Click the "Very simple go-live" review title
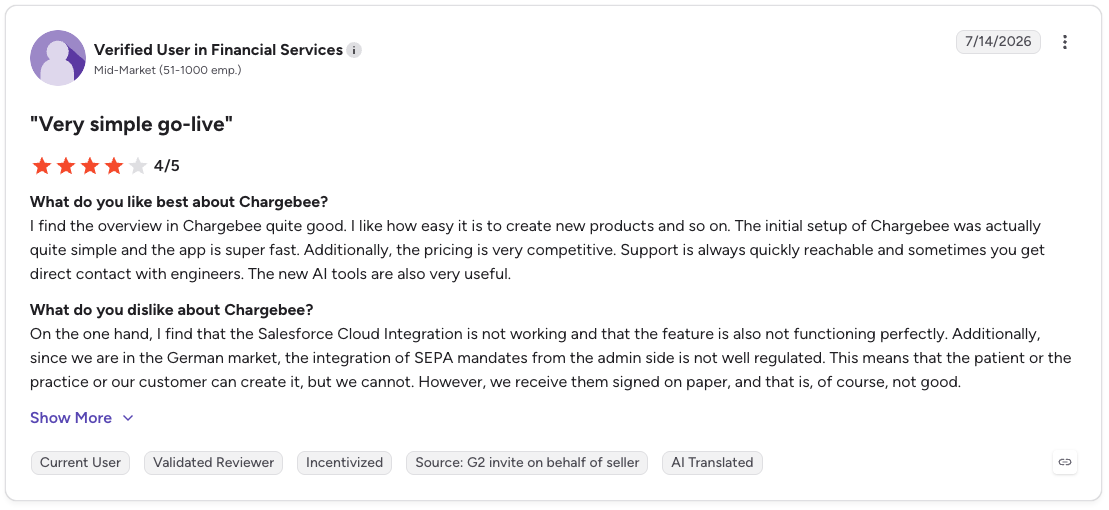The width and height of the screenshot is (1109, 510). pyautogui.click(x=132, y=125)
